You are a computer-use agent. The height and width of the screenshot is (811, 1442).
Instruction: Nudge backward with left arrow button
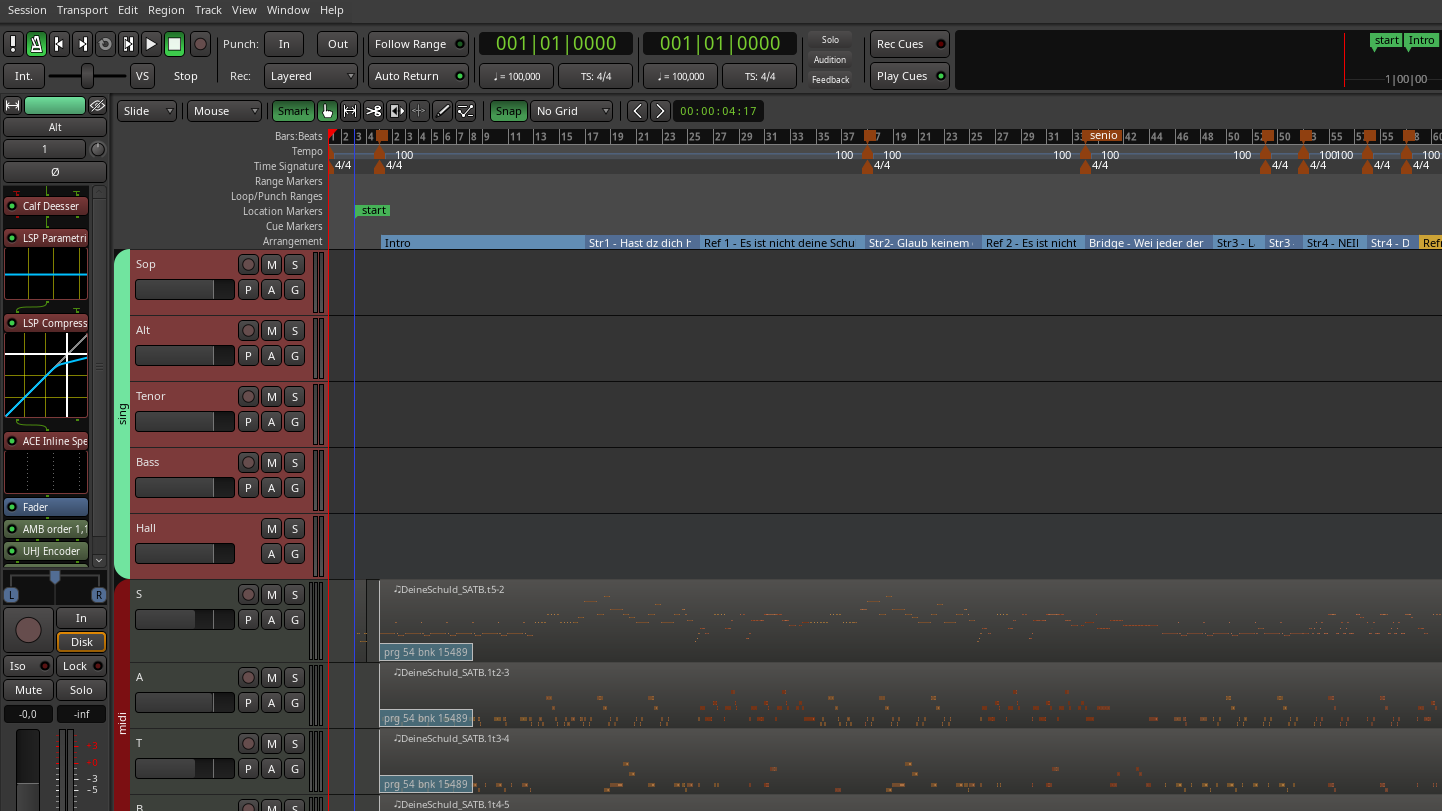pos(637,111)
